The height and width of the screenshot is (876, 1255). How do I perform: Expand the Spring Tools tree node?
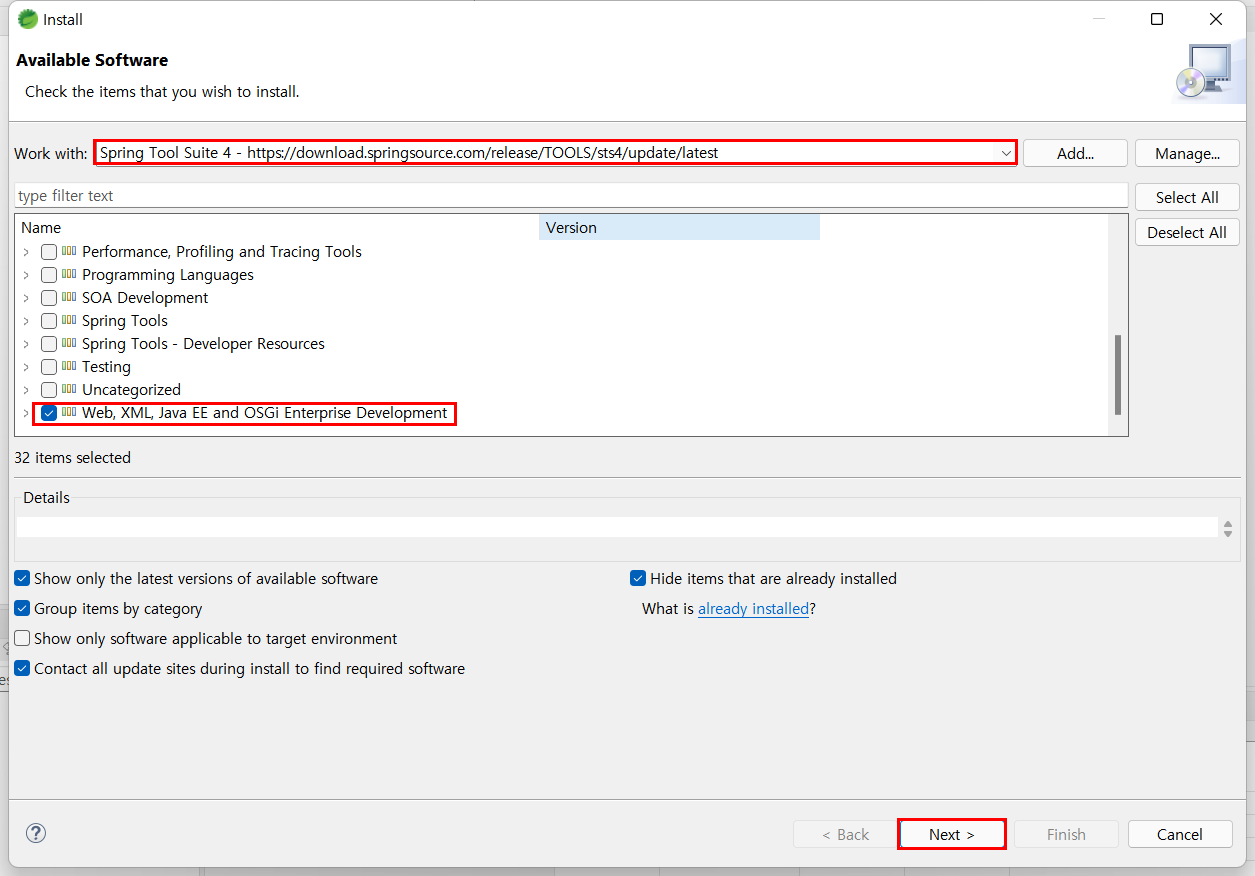pos(26,321)
